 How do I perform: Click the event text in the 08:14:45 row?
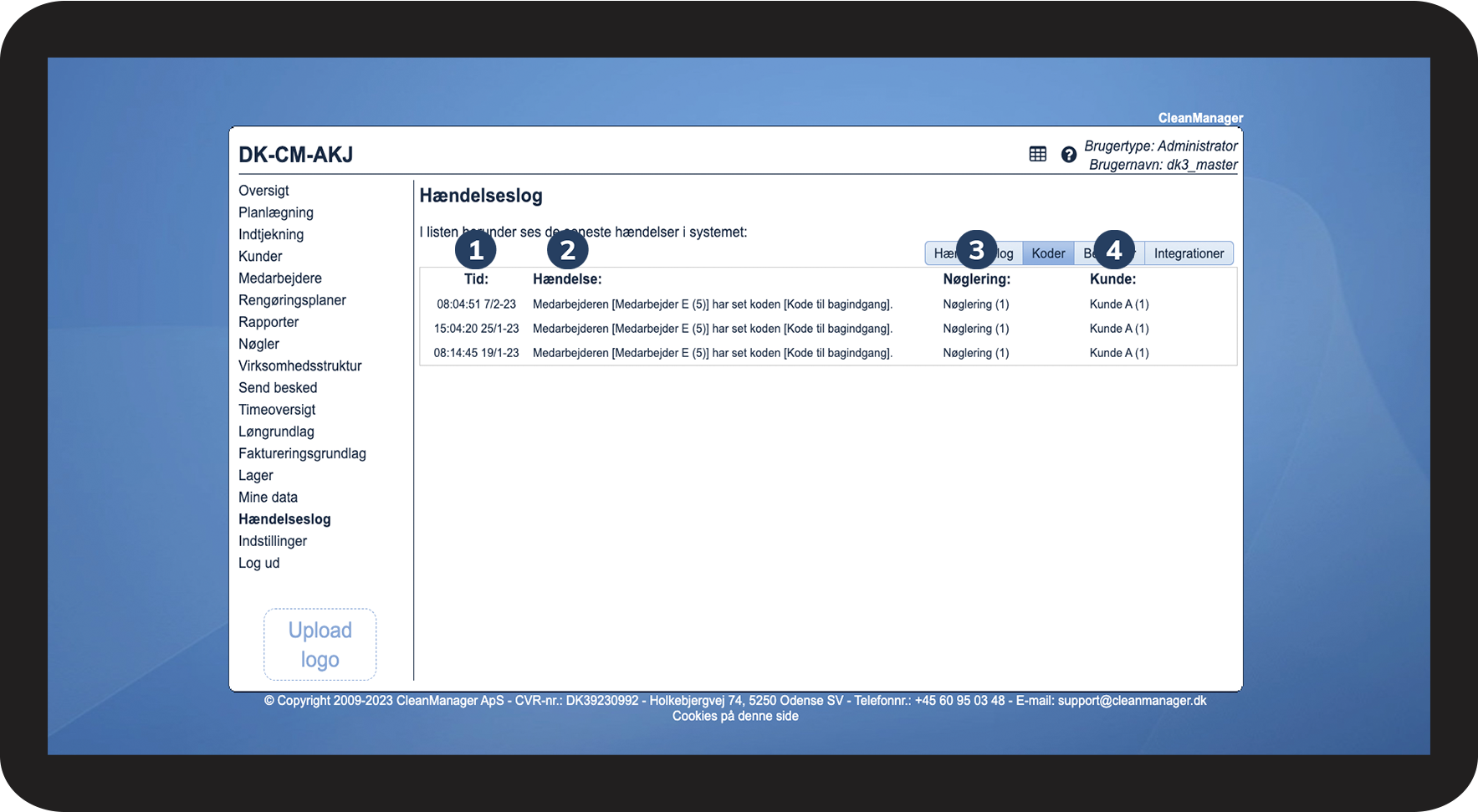713,353
